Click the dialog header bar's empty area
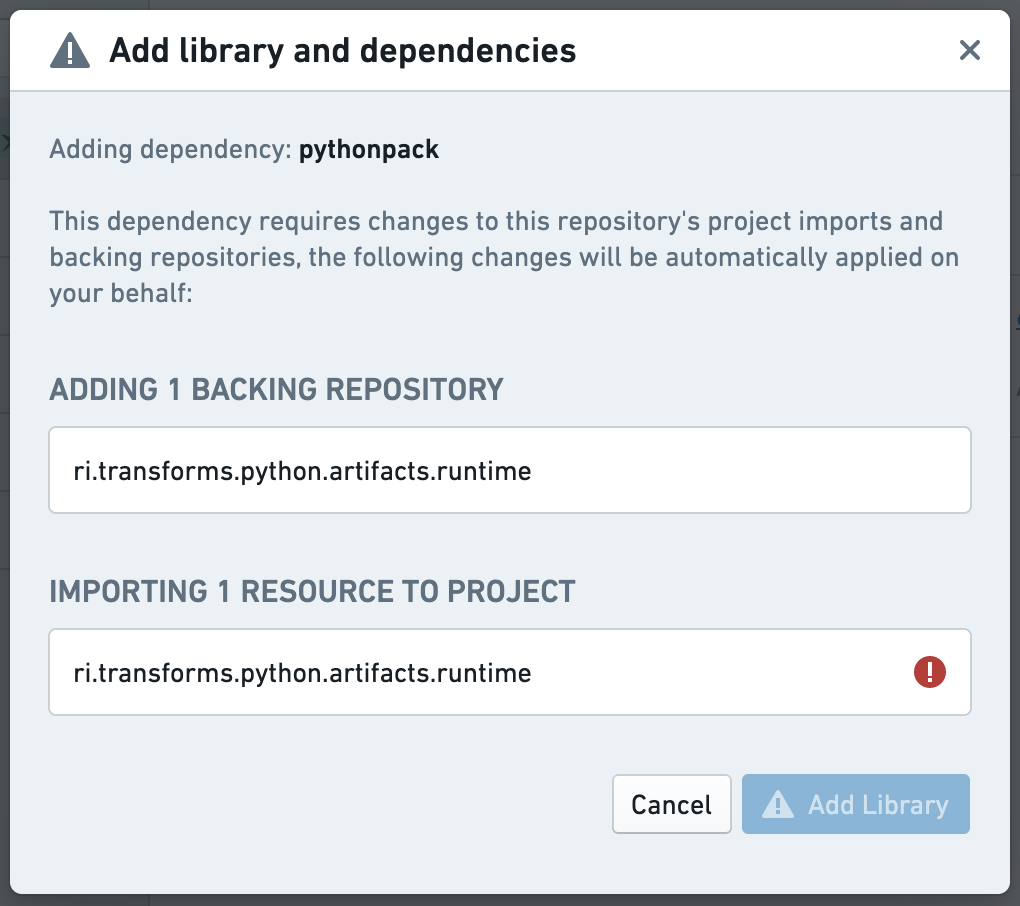The height and width of the screenshot is (906, 1020). tap(760, 50)
